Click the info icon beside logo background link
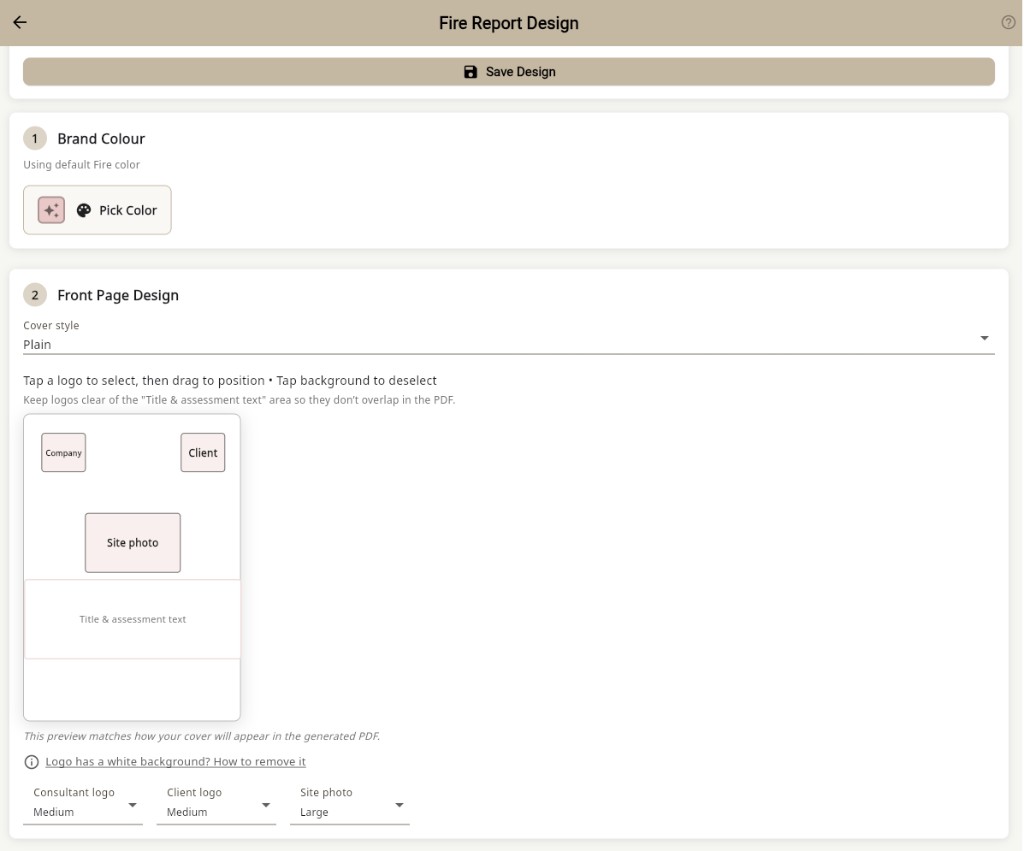 coord(31,762)
